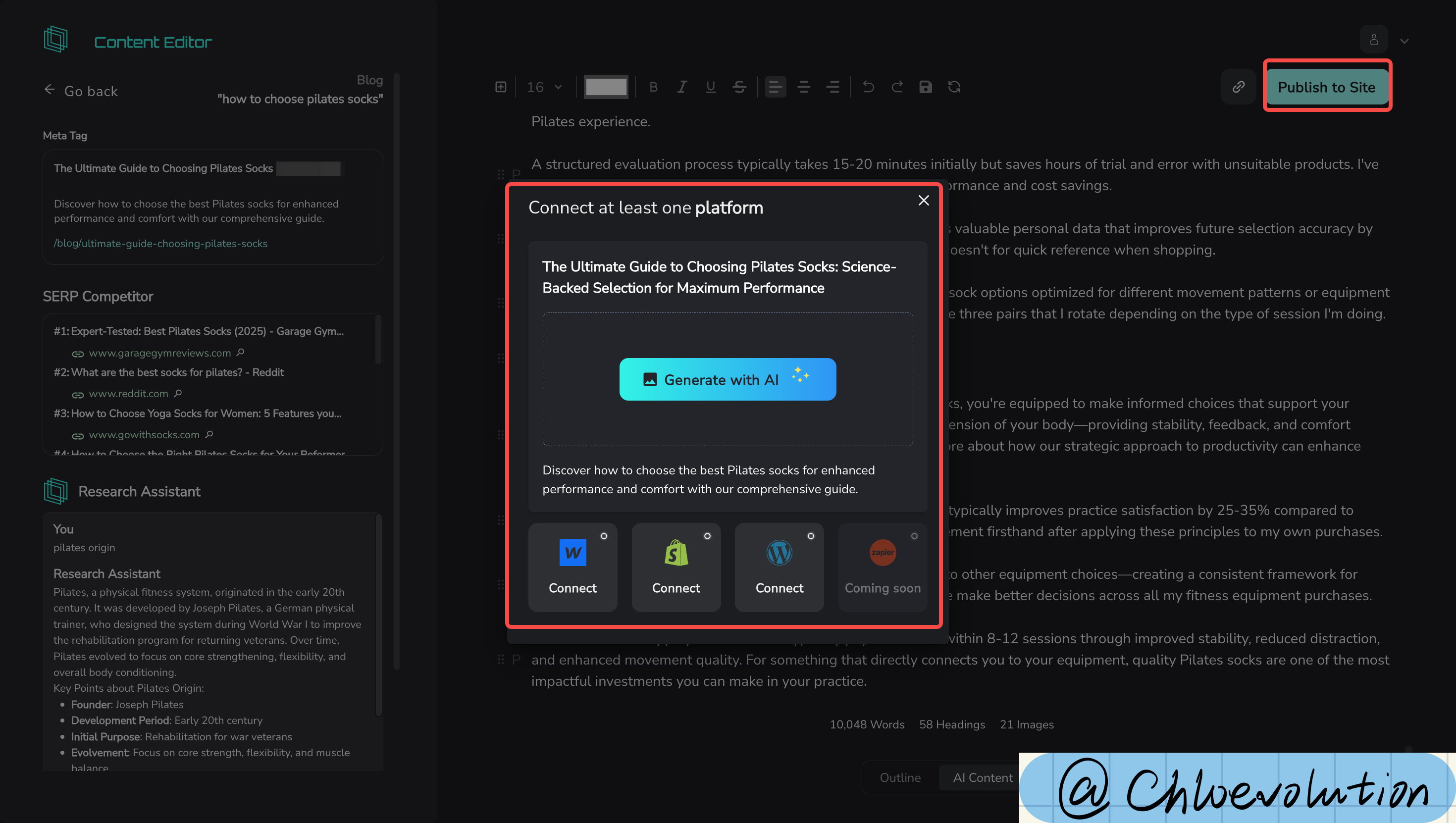Click search icon next to reddit.com
Viewport: 1456px width, 823px height.
[178, 393]
